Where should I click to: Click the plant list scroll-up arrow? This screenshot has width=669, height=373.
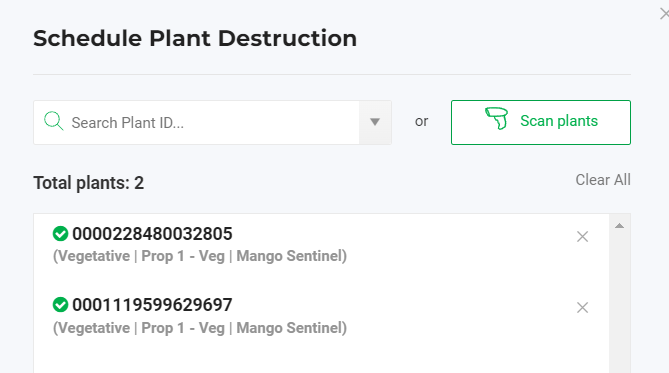tap(620, 226)
